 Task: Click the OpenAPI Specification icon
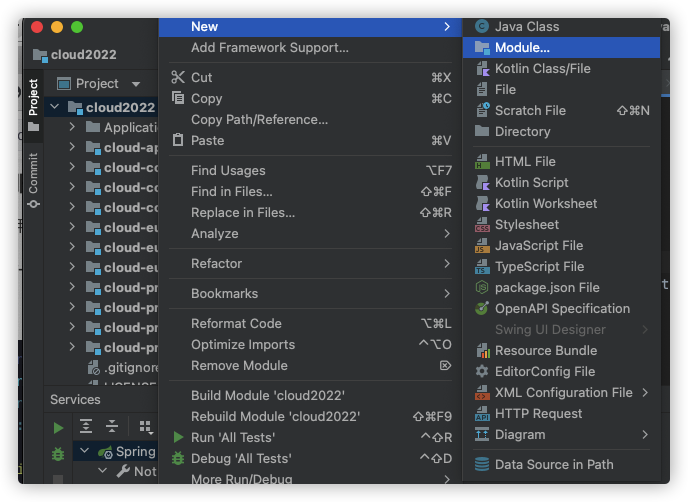coord(482,308)
